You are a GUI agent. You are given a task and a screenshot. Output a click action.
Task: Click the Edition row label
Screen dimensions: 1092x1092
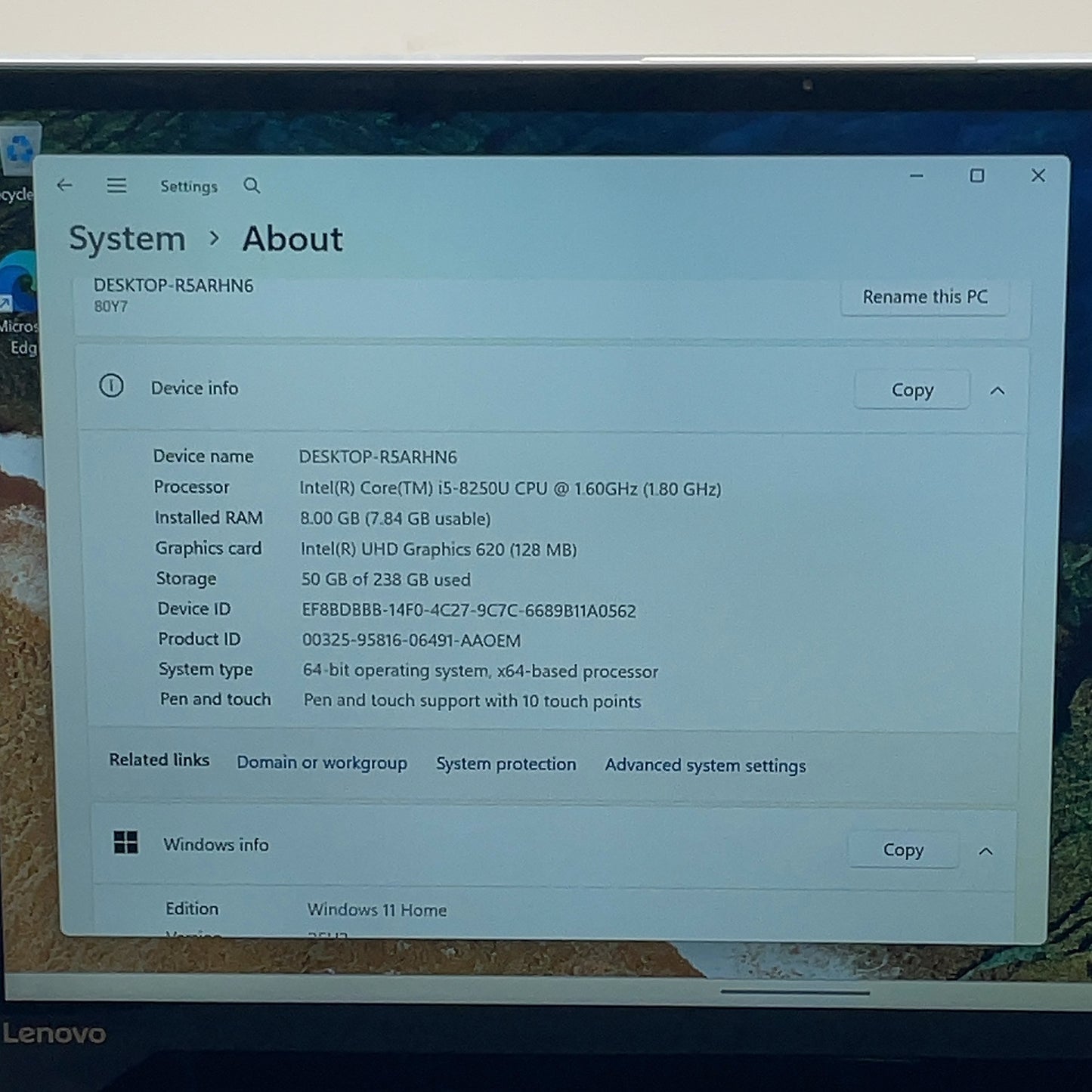[x=192, y=909]
